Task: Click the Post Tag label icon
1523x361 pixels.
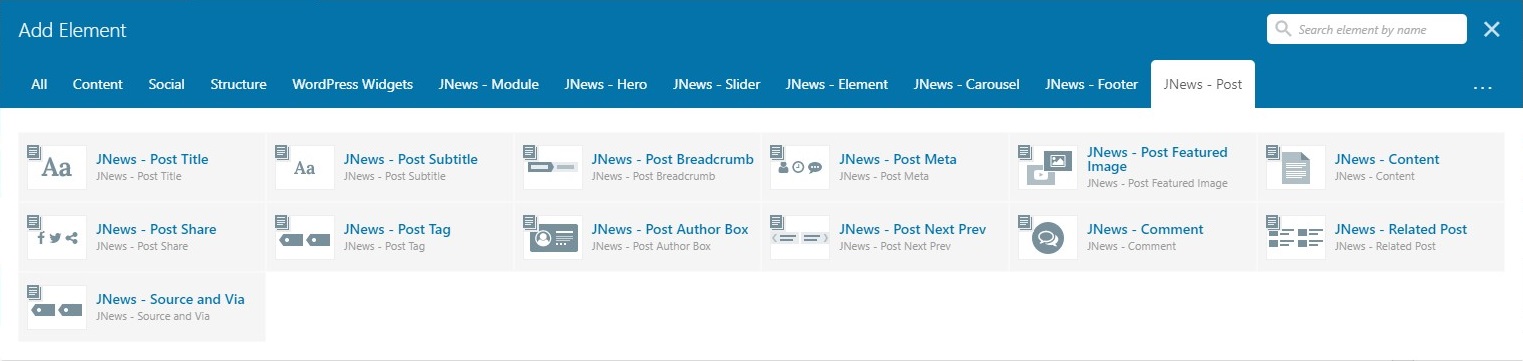Action: [x=305, y=238]
